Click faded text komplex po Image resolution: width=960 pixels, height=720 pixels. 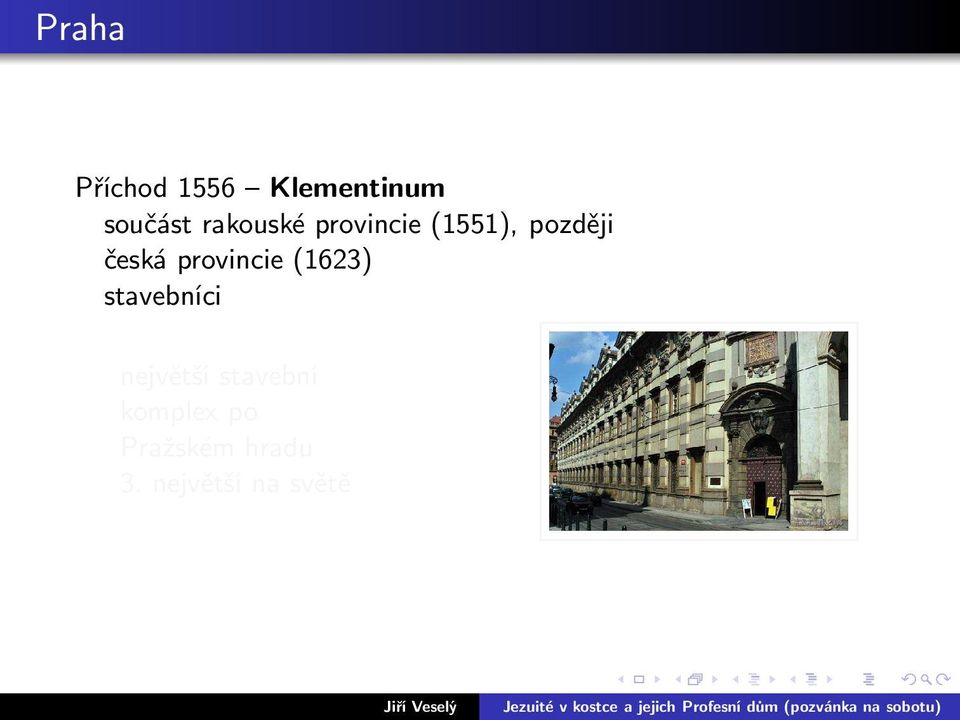click(x=189, y=413)
